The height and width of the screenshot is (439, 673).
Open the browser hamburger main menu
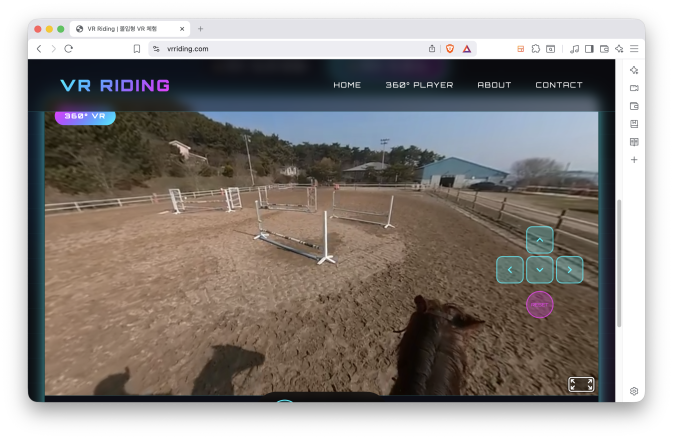(634, 48)
